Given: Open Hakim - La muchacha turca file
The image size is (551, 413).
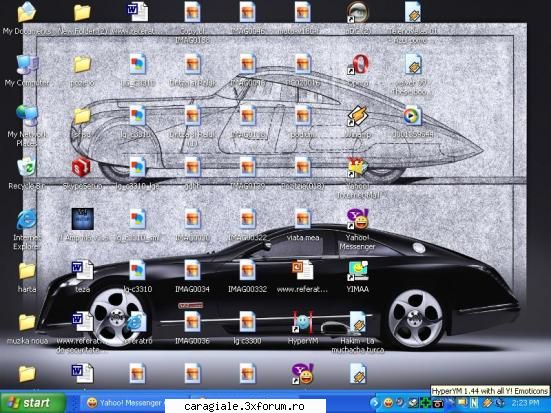Looking at the screenshot, I should click(358, 322).
